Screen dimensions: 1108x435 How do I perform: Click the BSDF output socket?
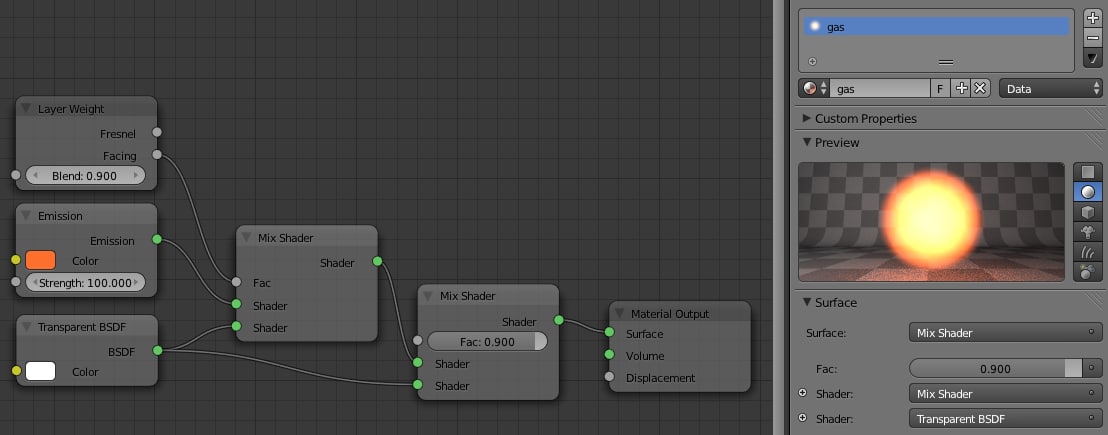157,350
